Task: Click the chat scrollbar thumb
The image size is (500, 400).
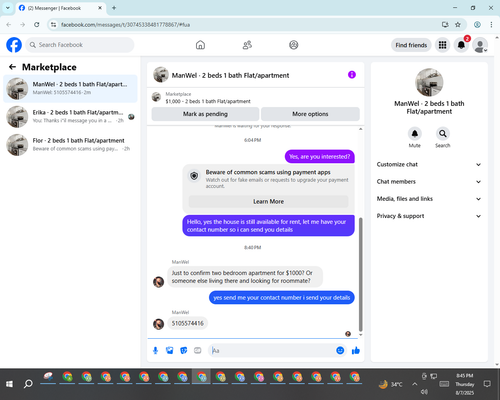Action: [x=360, y=274]
